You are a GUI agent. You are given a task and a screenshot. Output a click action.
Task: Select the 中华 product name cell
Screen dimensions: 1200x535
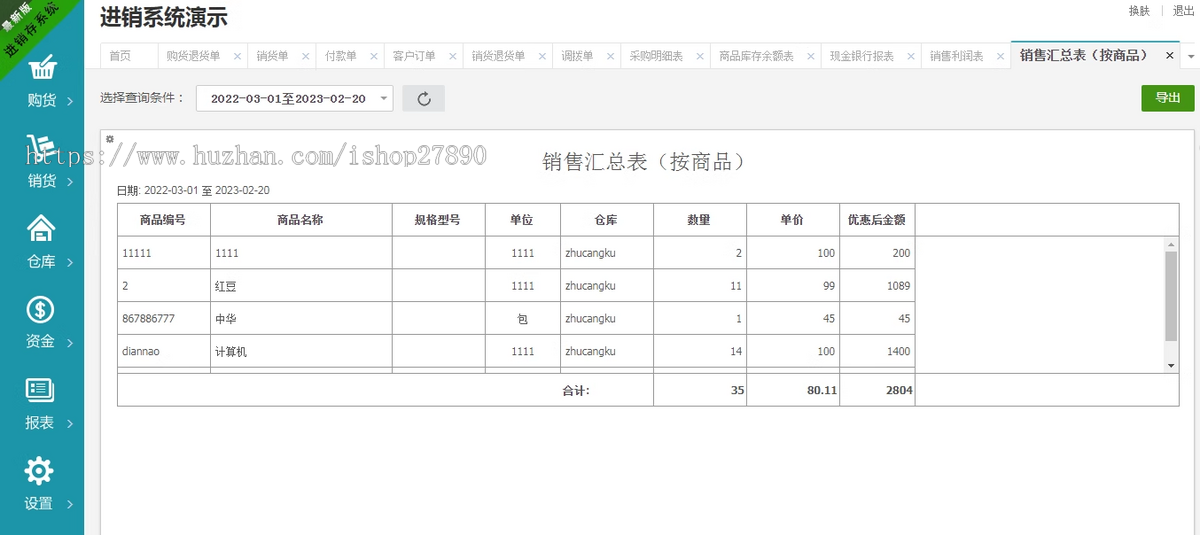(301, 319)
